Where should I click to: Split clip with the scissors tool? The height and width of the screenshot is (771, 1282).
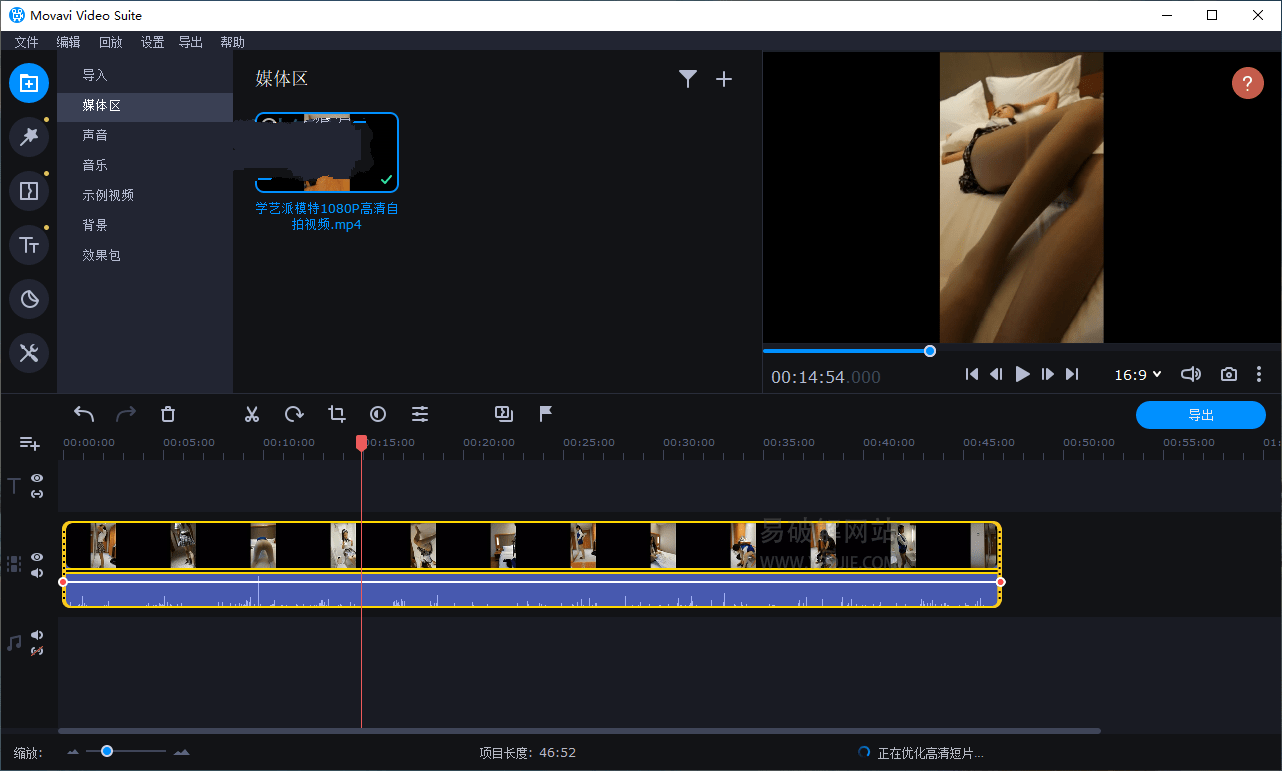click(252, 414)
